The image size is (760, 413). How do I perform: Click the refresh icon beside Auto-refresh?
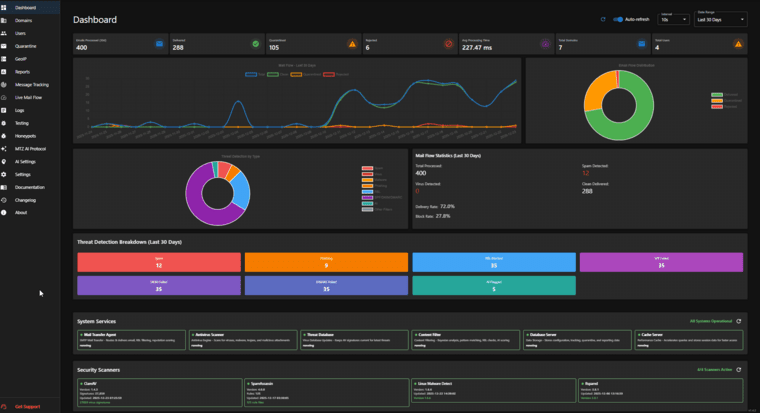point(603,19)
